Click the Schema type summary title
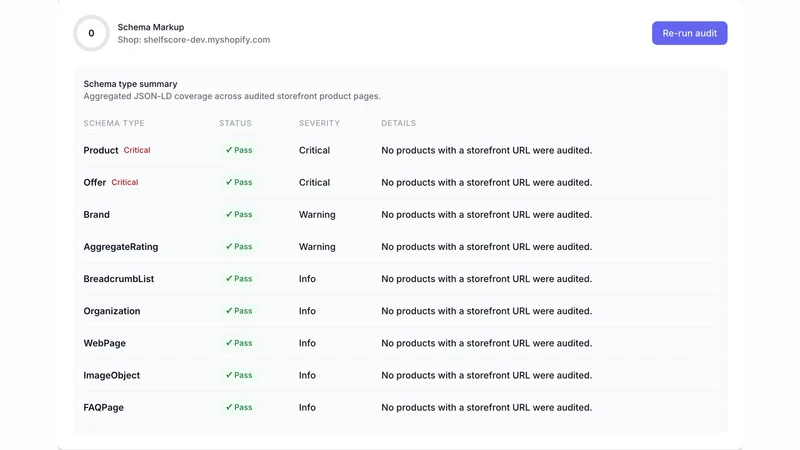800x450 pixels. [130, 84]
